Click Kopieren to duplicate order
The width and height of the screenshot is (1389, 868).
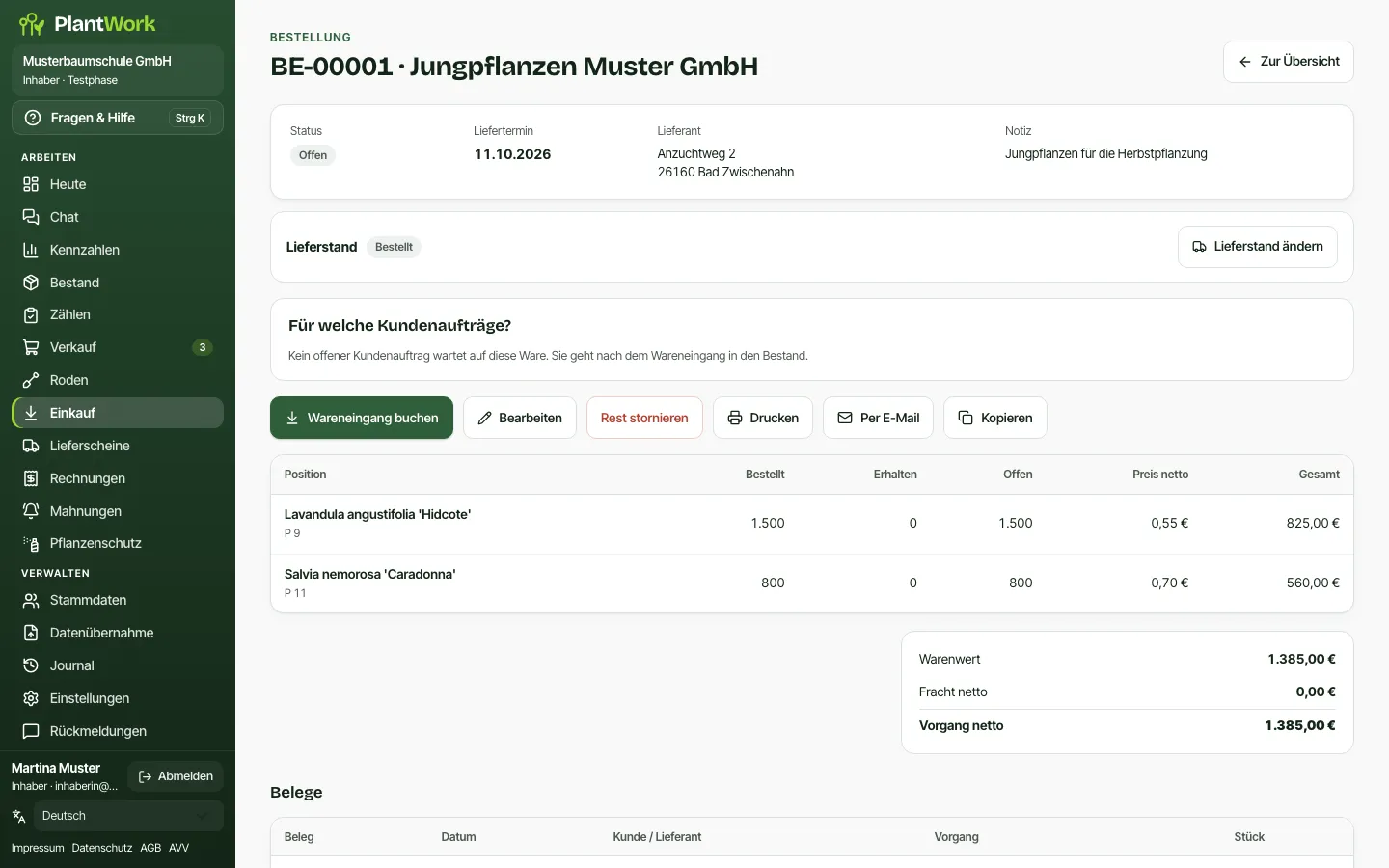click(995, 418)
